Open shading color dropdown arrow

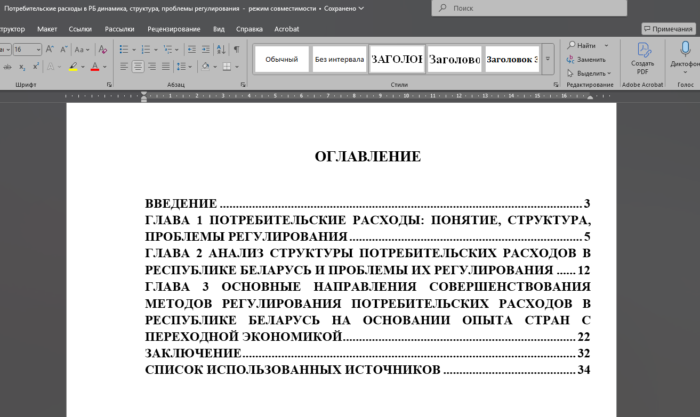(x=215, y=67)
